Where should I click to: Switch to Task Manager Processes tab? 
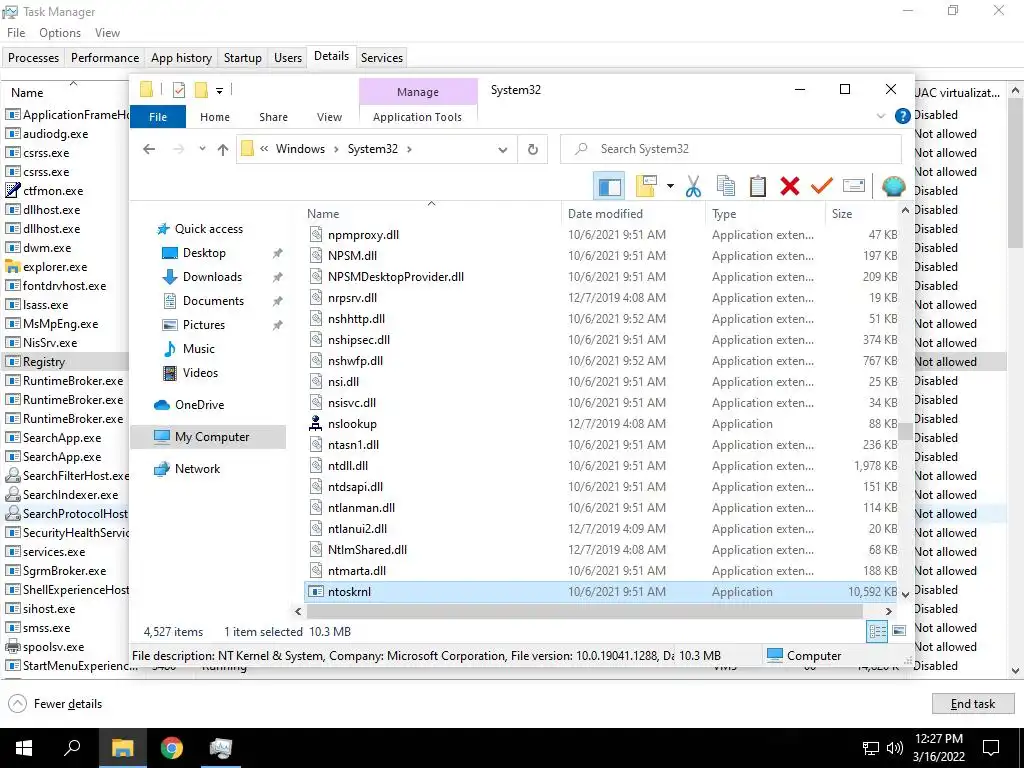click(x=33, y=57)
